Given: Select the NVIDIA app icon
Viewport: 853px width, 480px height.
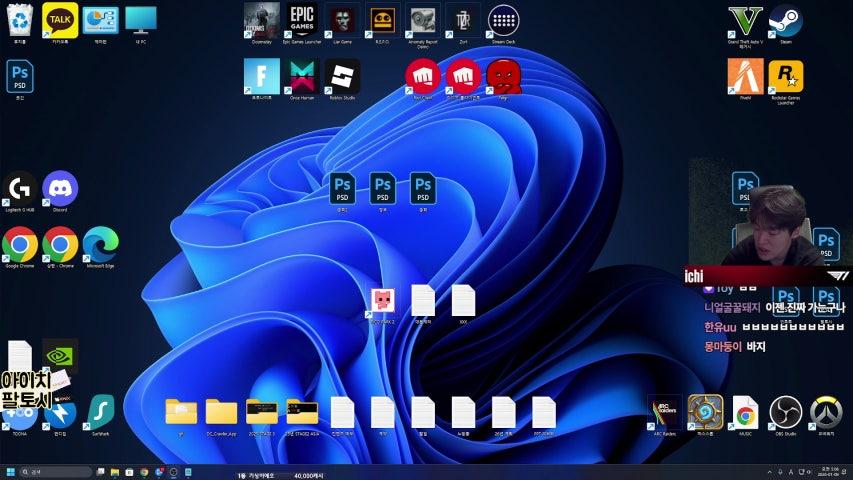Looking at the screenshot, I should point(60,356).
